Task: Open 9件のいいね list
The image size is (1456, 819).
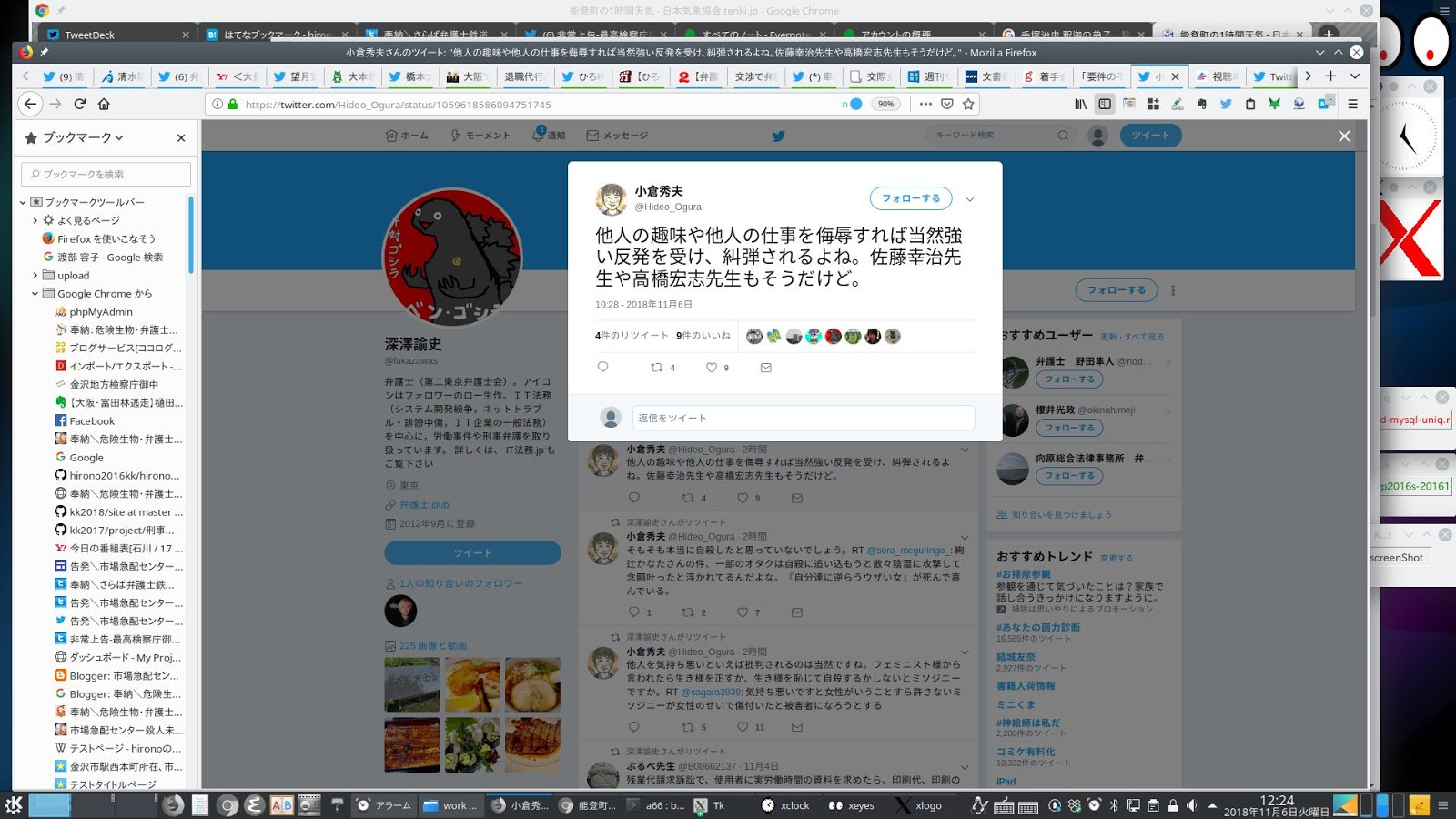Action: pos(703,336)
